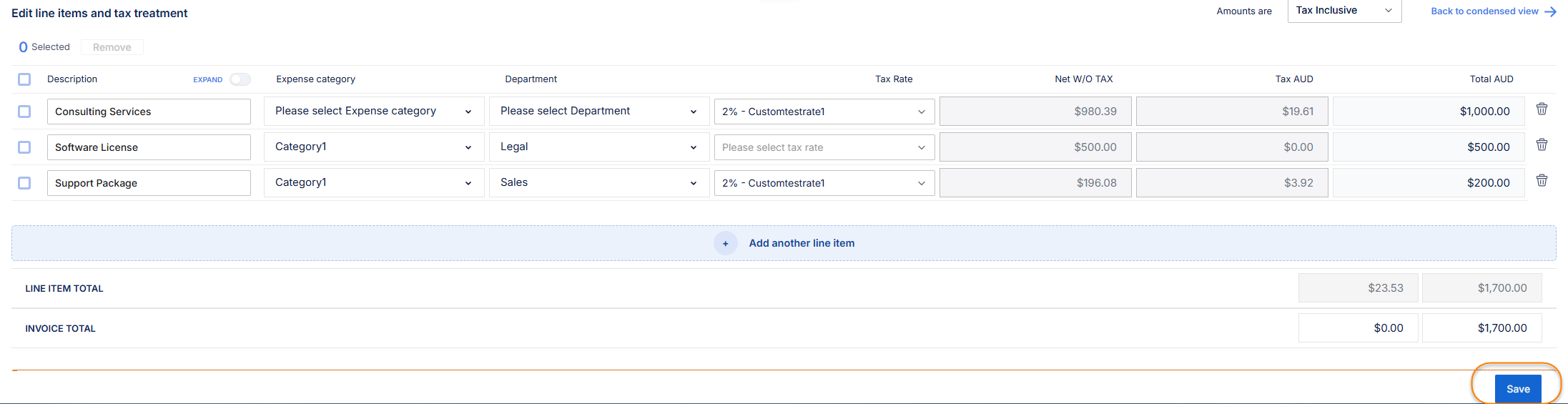Click the LINE ITEM TOTAL label

[64, 289]
